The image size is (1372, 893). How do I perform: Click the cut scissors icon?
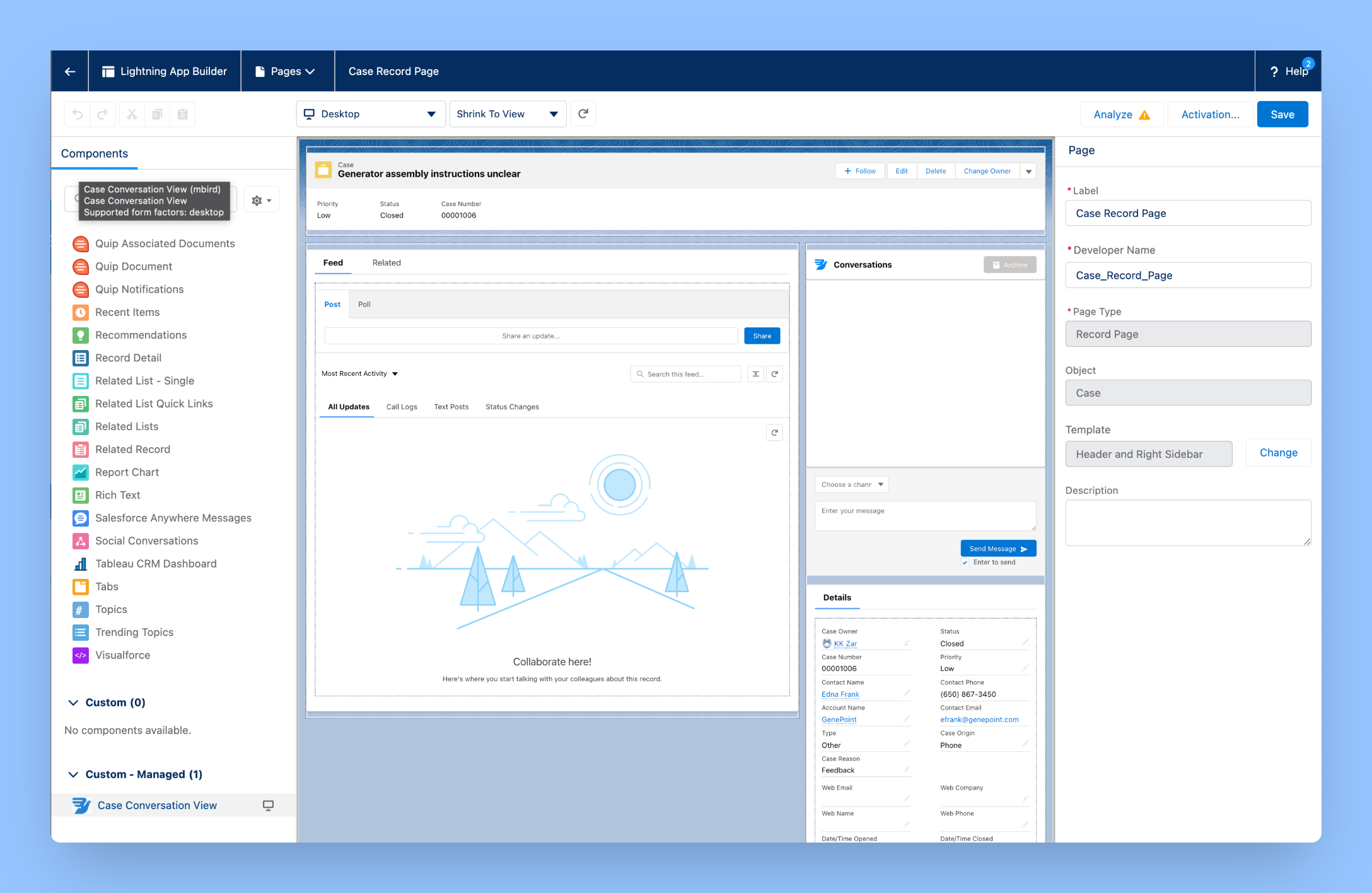tap(132, 114)
